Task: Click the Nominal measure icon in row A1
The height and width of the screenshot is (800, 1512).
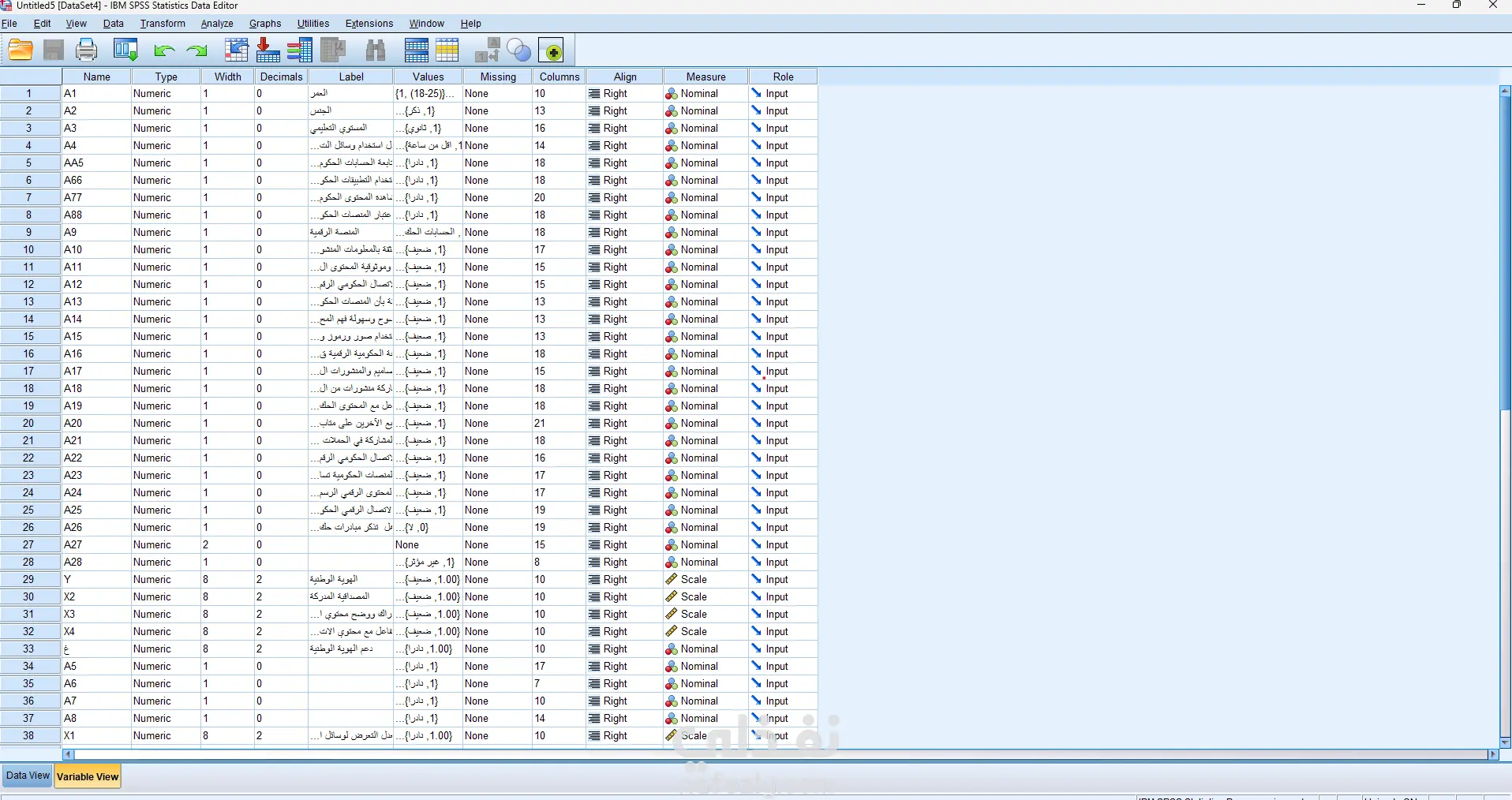Action: (672, 94)
